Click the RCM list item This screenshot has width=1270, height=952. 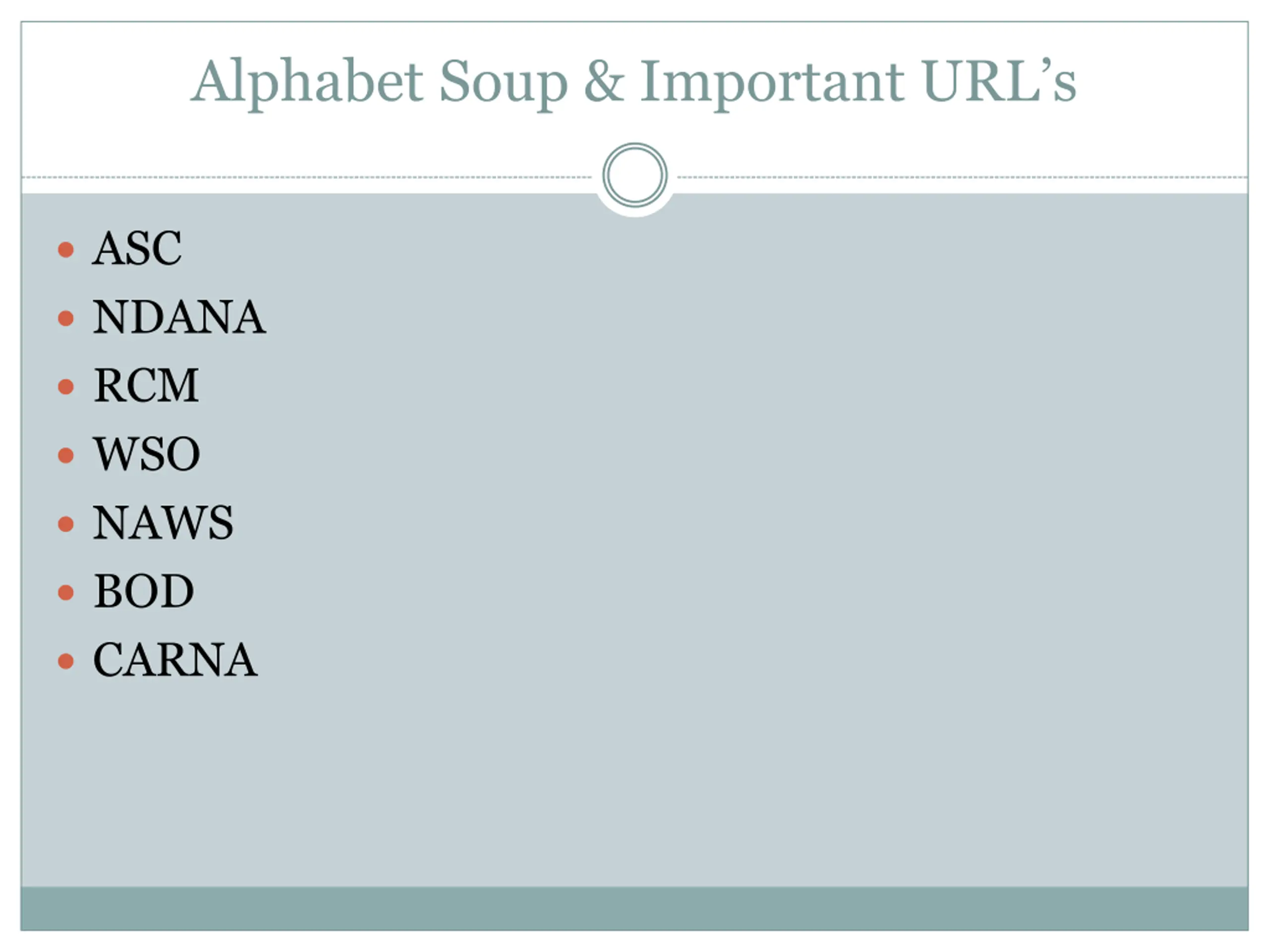[x=146, y=386]
